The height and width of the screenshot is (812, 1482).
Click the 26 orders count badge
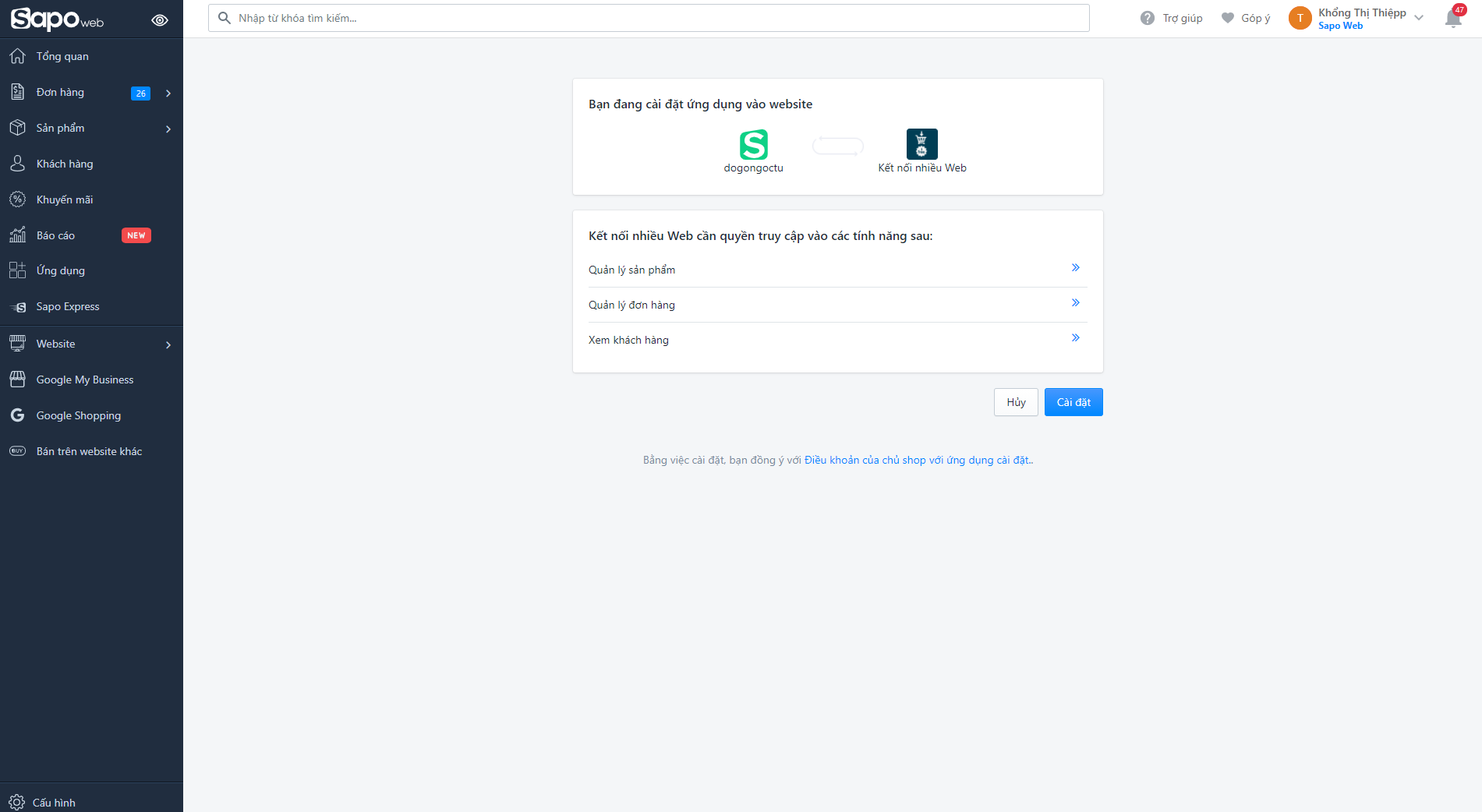pyautogui.click(x=140, y=94)
